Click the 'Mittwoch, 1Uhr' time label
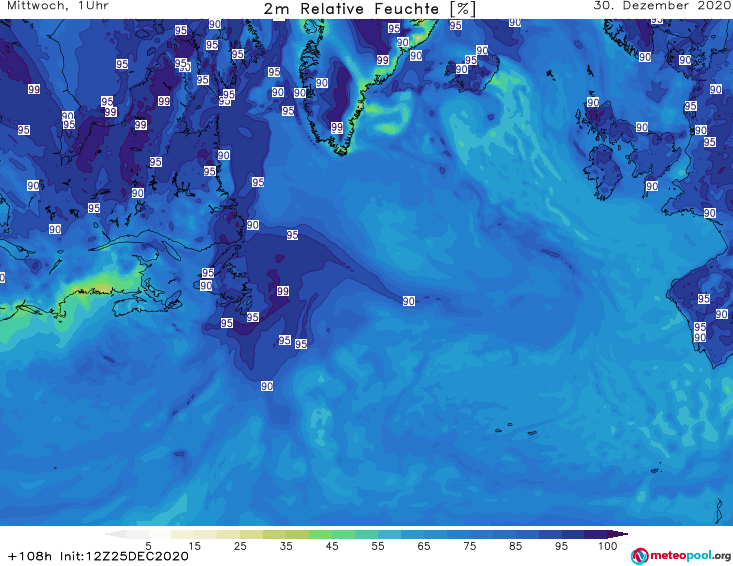This screenshot has height=566, width=733. (58, 6)
